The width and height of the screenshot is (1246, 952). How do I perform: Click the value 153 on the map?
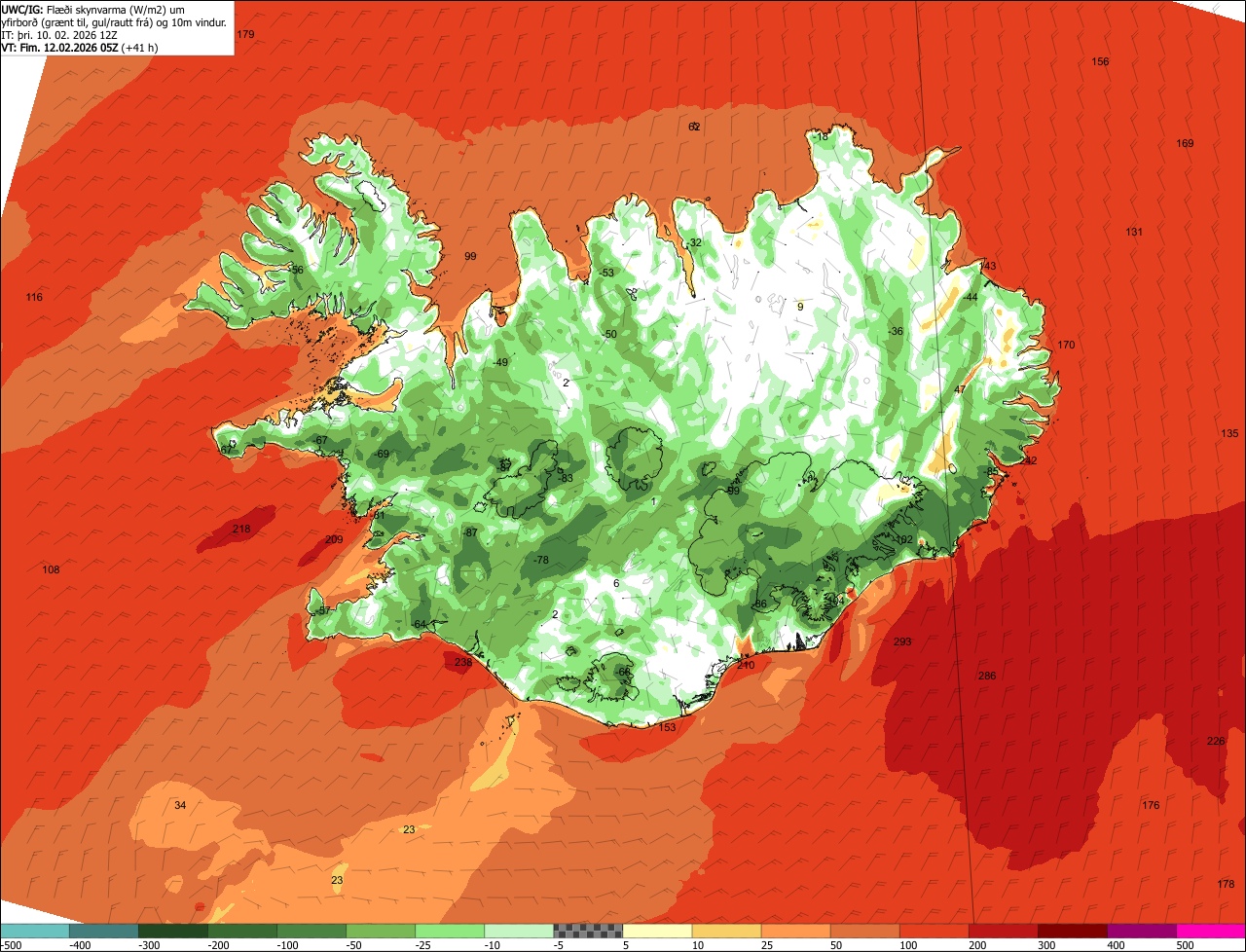(667, 727)
